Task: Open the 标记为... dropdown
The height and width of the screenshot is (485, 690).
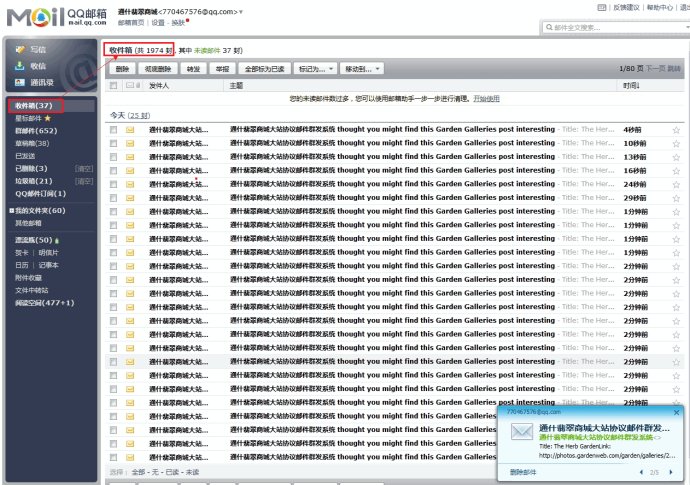Action: pos(315,69)
